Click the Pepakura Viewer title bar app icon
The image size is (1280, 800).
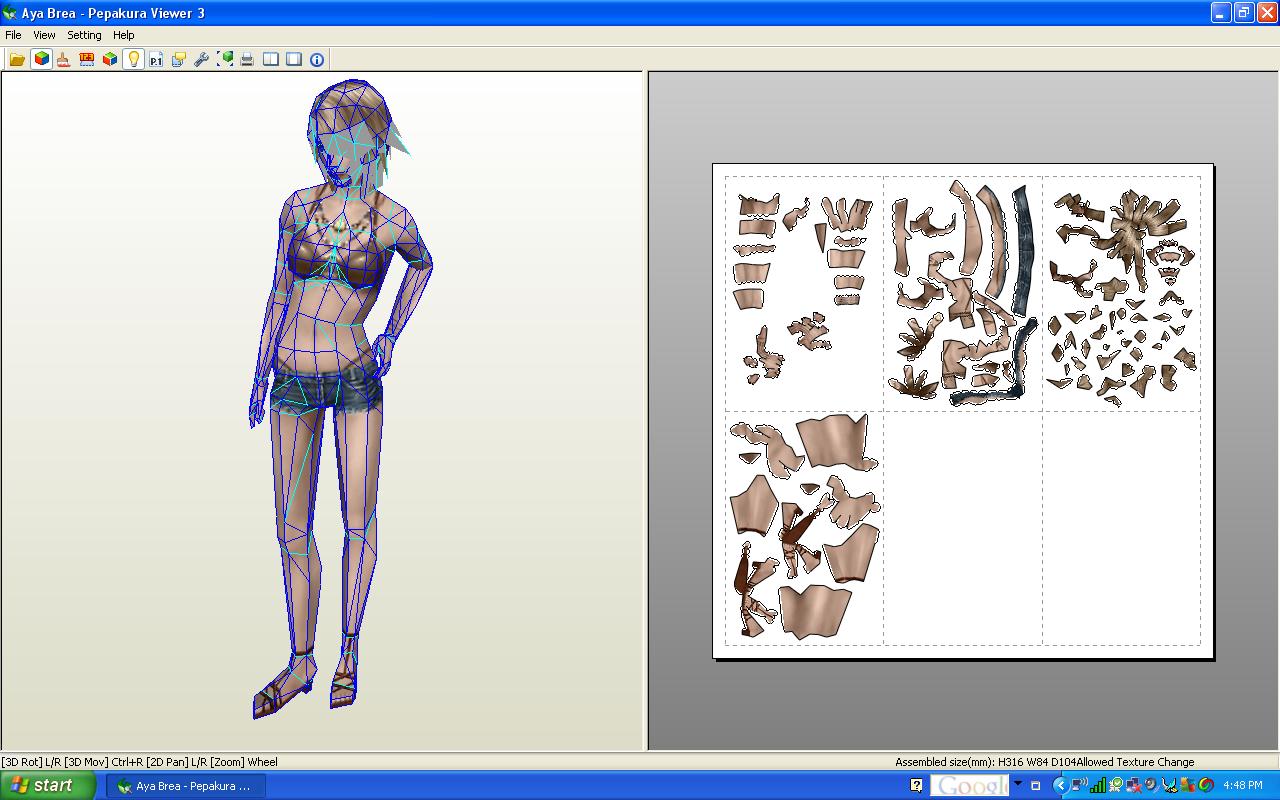point(10,13)
